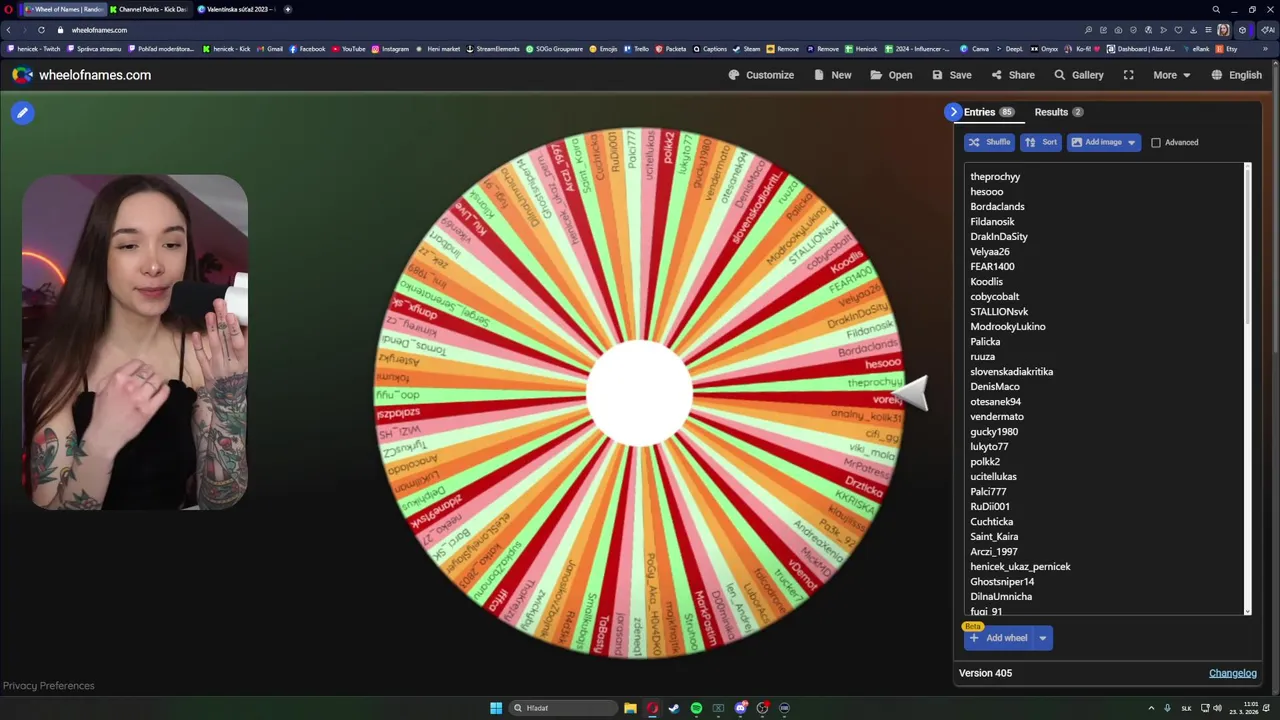Open the Opera profile avatar
This screenshot has width=1280, height=720.
click(x=1223, y=30)
